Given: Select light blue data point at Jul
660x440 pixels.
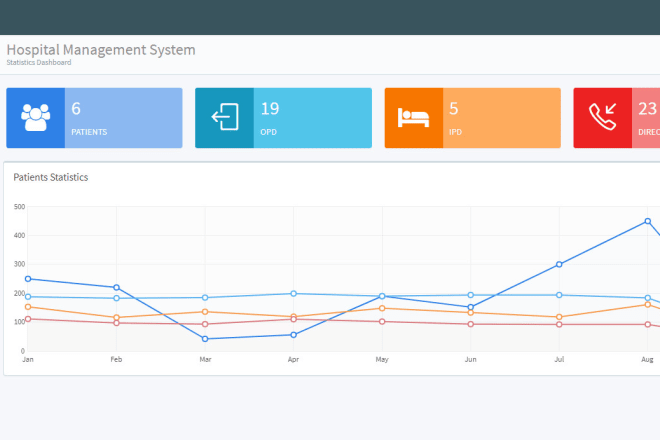Looking at the screenshot, I should pos(559,295).
